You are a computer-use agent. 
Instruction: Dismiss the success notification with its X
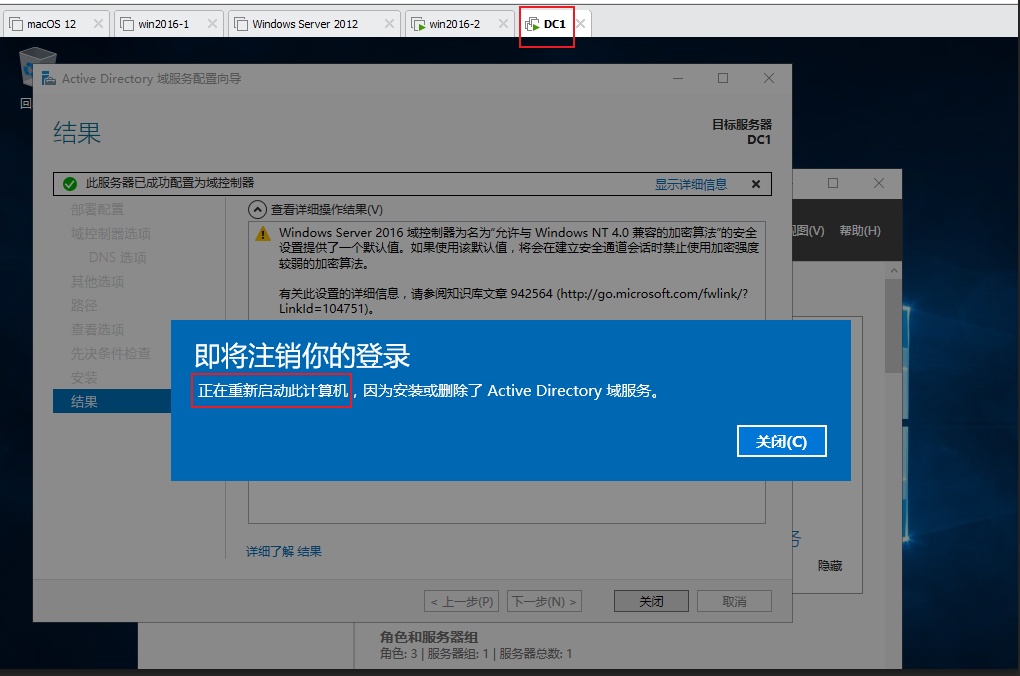756,184
